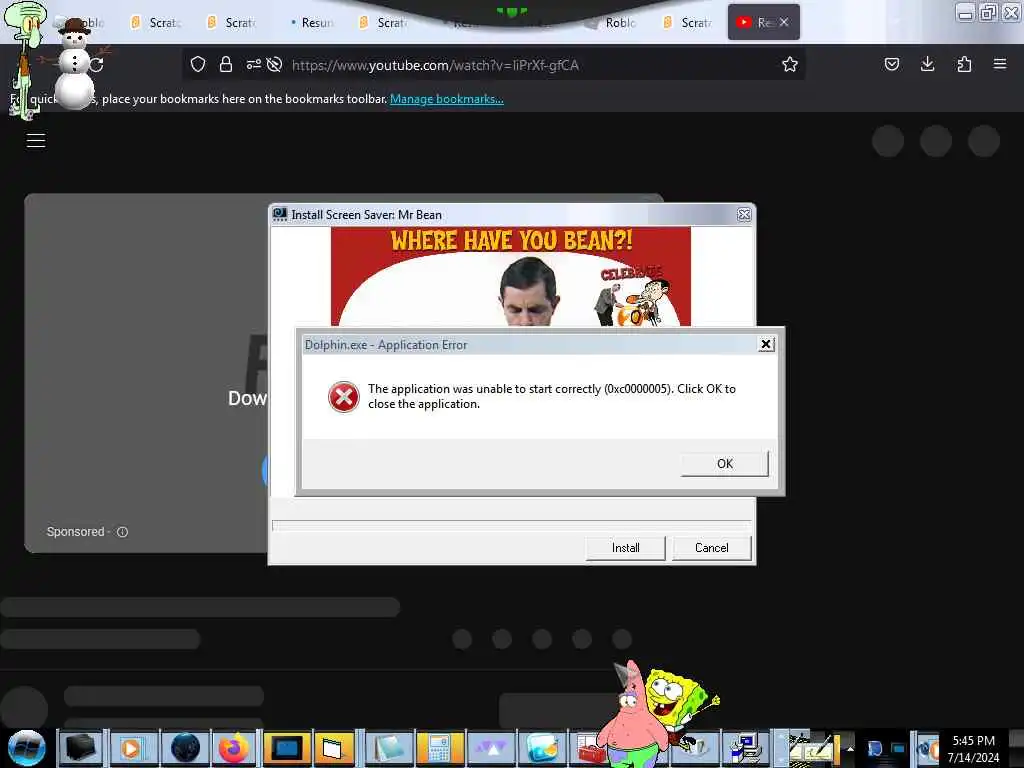The height and width of the screenshot is (768, 1024).
Task: Open the network computers icon on the taskbar
Action: (x=744, y=748)
